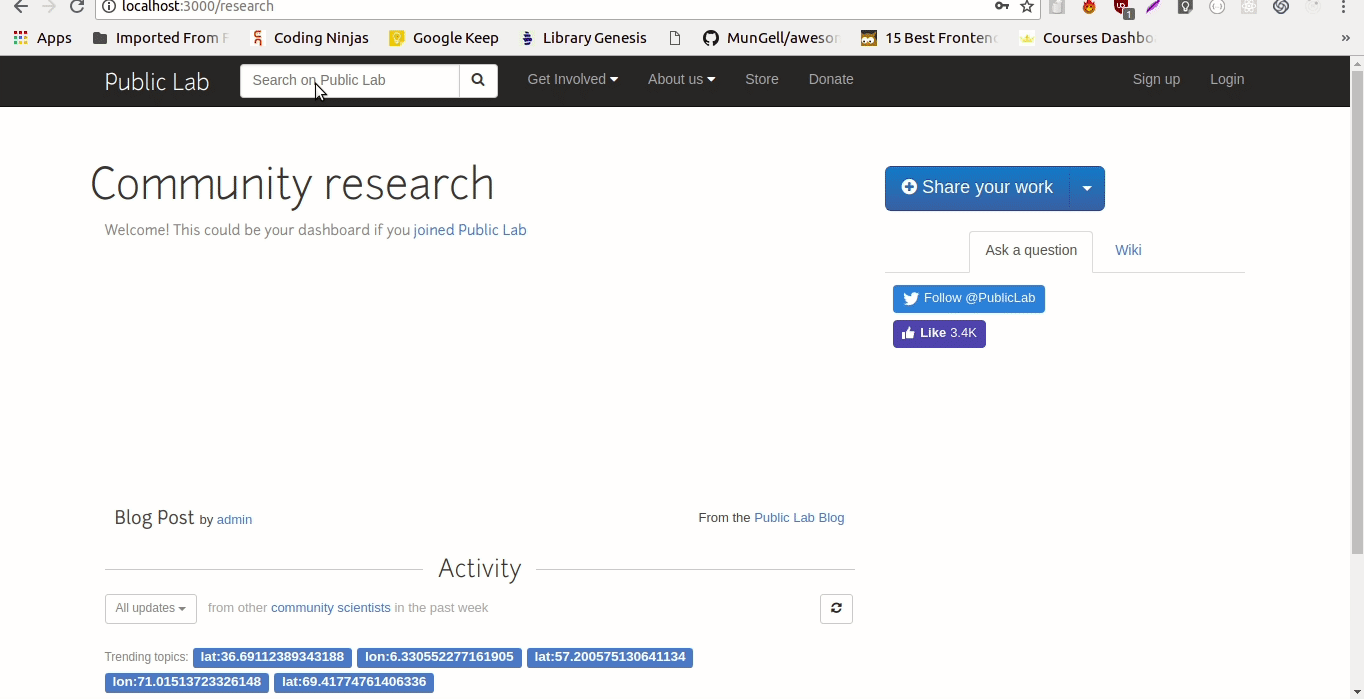Open the Library Genesis bookmark
Image resolution: width=1364 pixels, height=699 pixels.
(584, 38)
